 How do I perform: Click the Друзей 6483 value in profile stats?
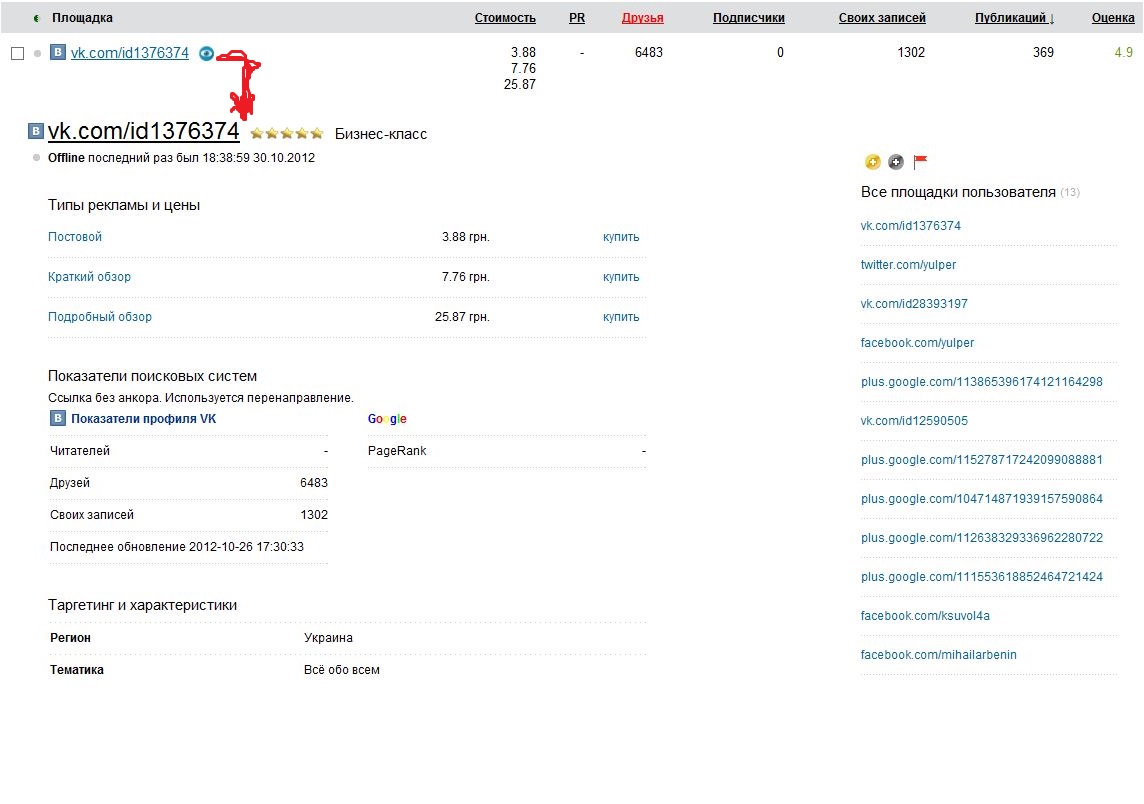pyautogui.click(x=314, y=483)
